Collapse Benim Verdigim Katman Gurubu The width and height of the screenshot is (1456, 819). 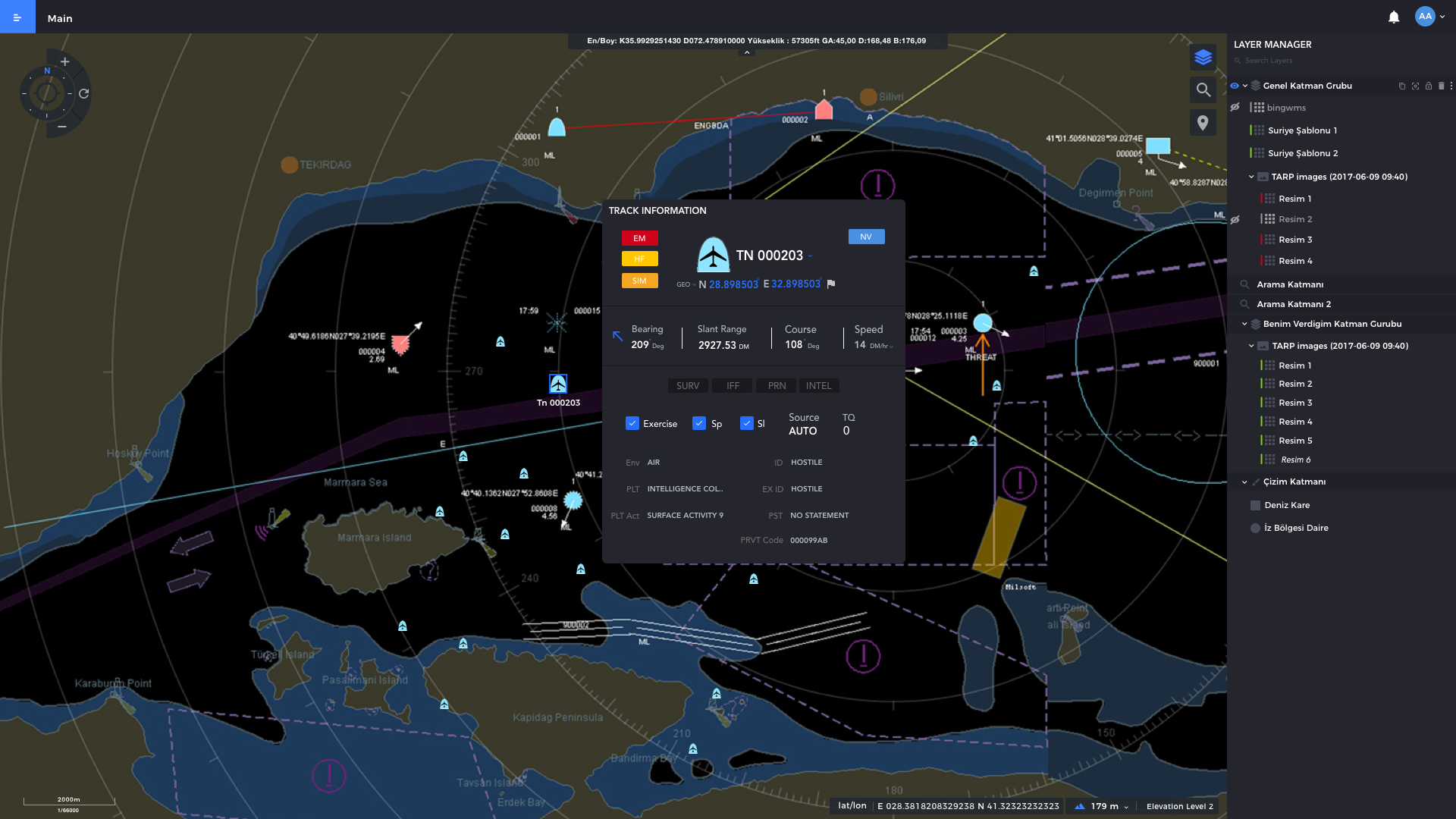pos(1244,324)
